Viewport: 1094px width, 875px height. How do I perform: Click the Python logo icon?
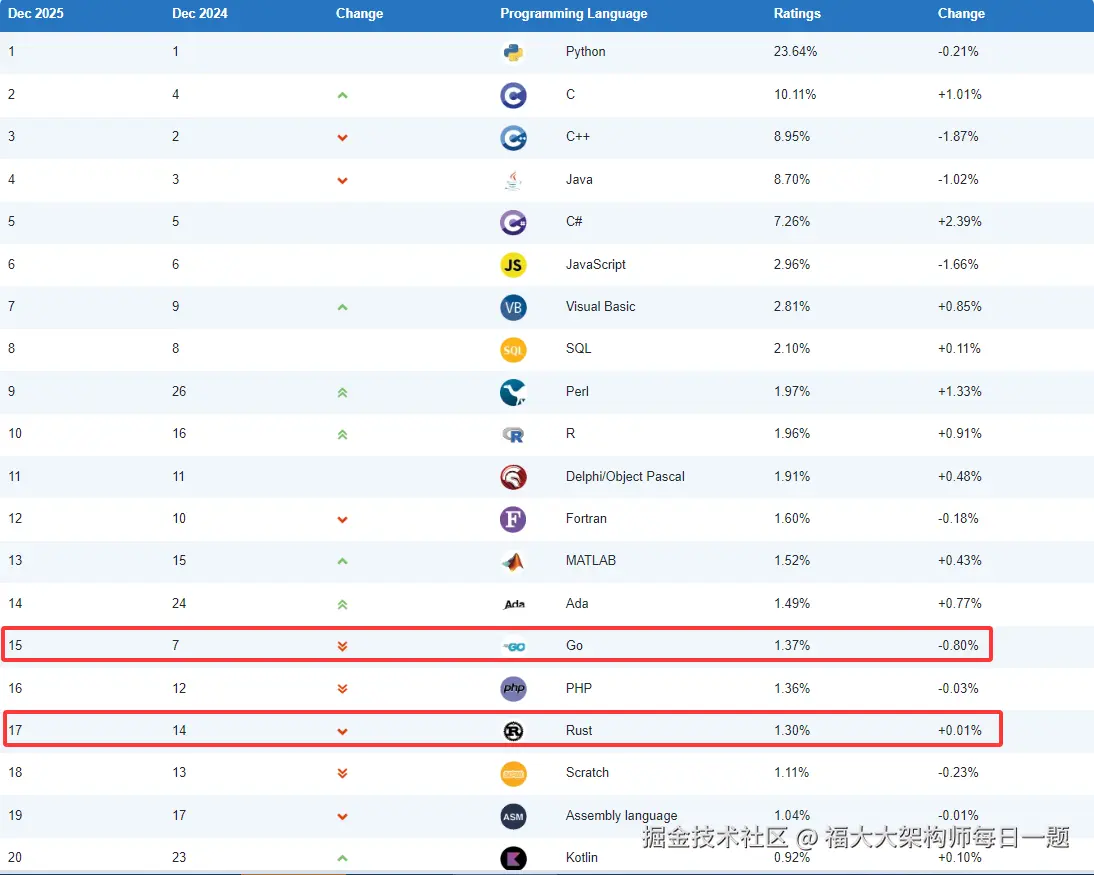pyautogui.click(x=513, y=52)
